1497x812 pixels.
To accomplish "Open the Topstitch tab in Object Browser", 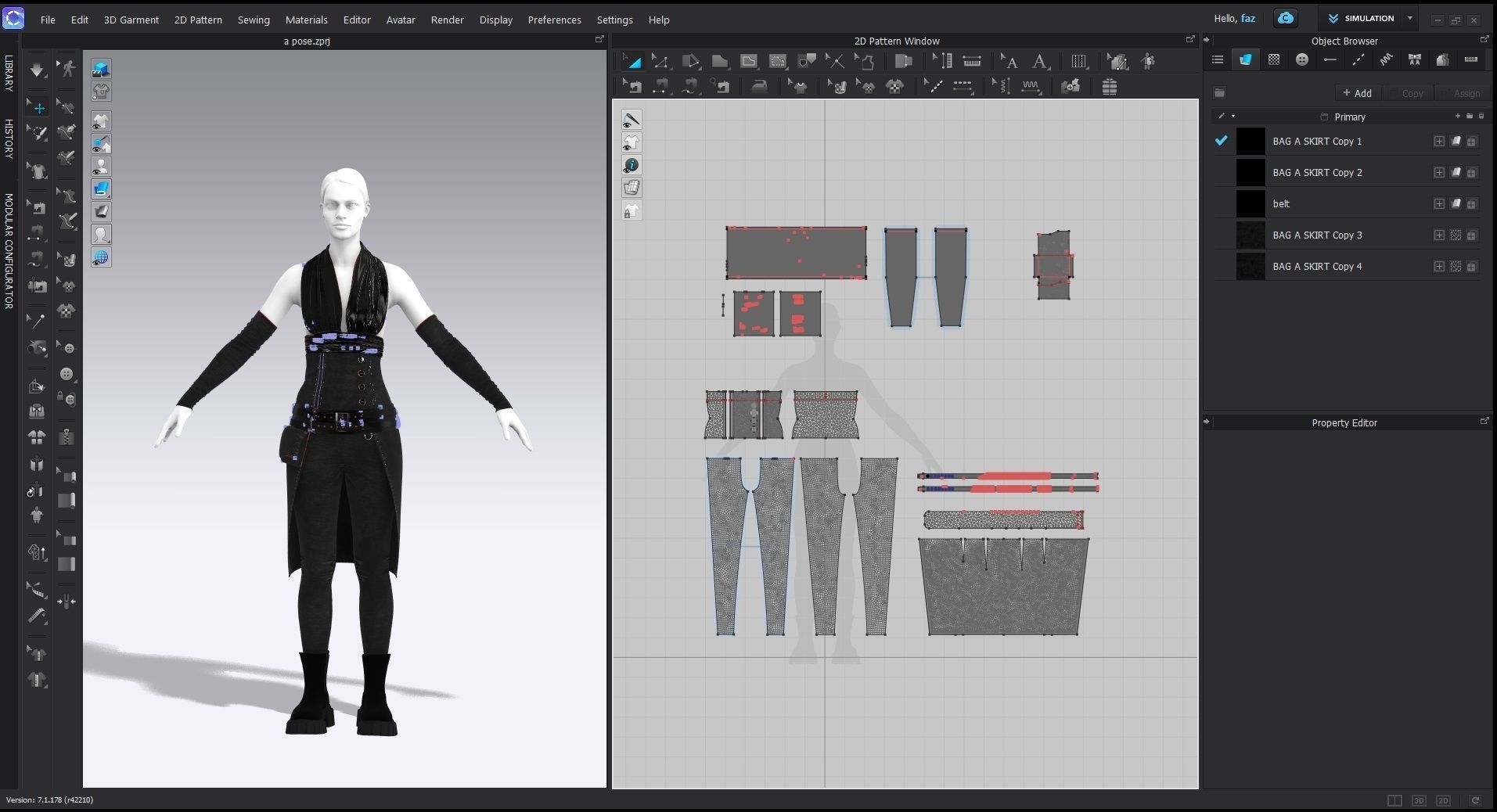I will 1358,59.
